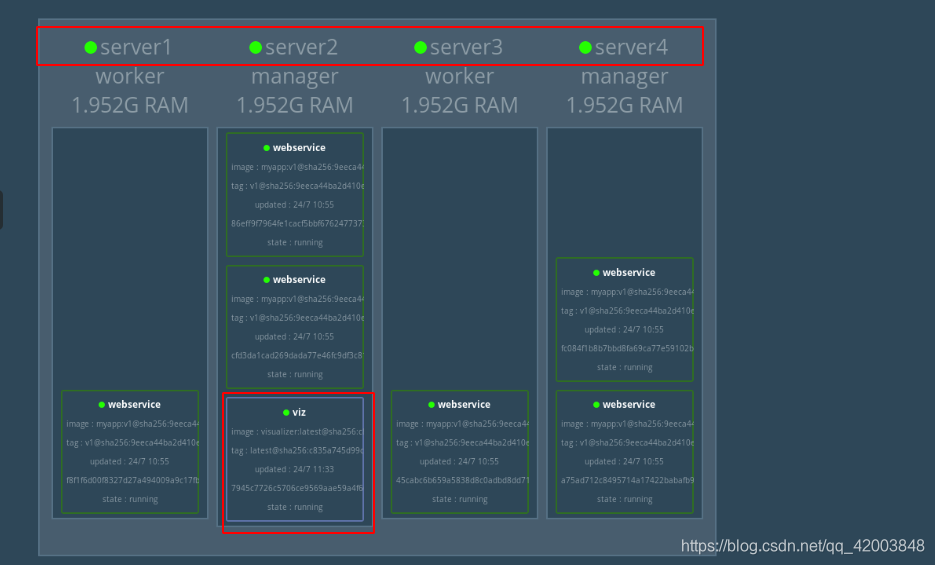Click the 1.952G RAM text under server4

624,105
